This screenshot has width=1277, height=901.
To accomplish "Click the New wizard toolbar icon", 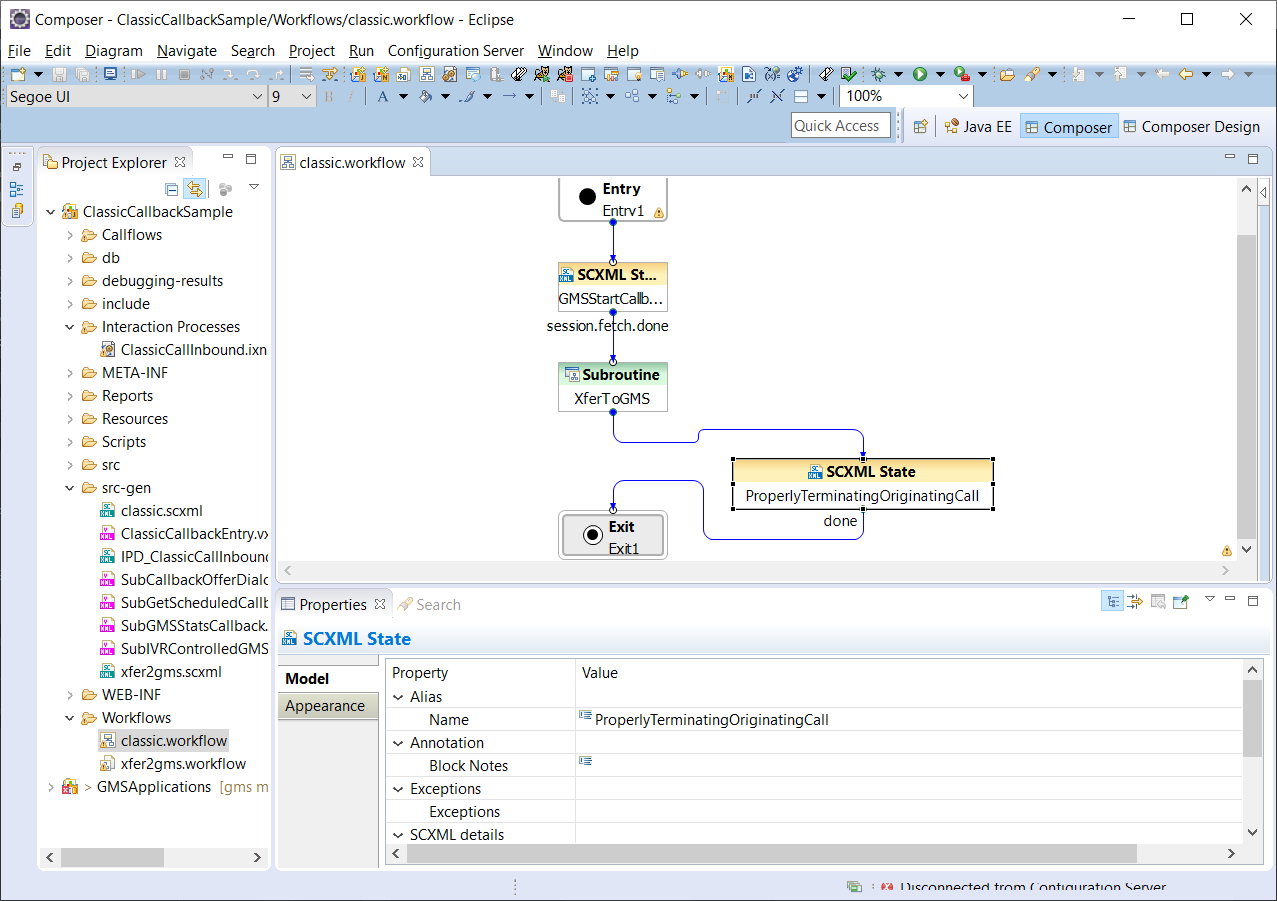I will click(18, 74).
